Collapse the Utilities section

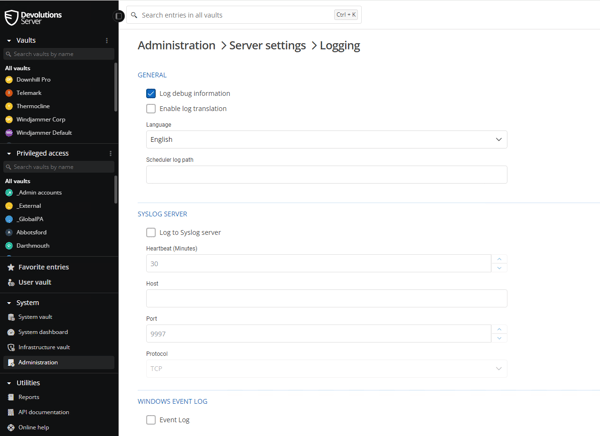[9, 383]
